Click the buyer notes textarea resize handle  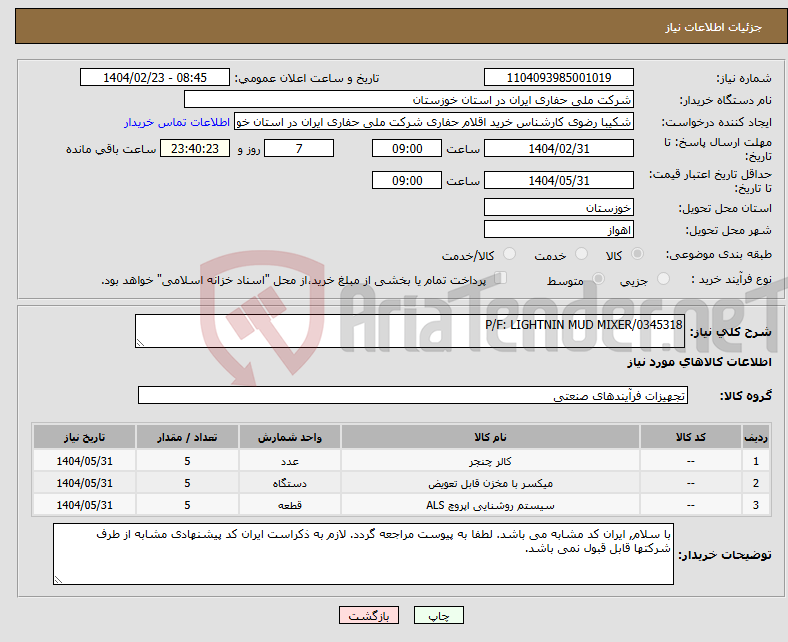58,580
